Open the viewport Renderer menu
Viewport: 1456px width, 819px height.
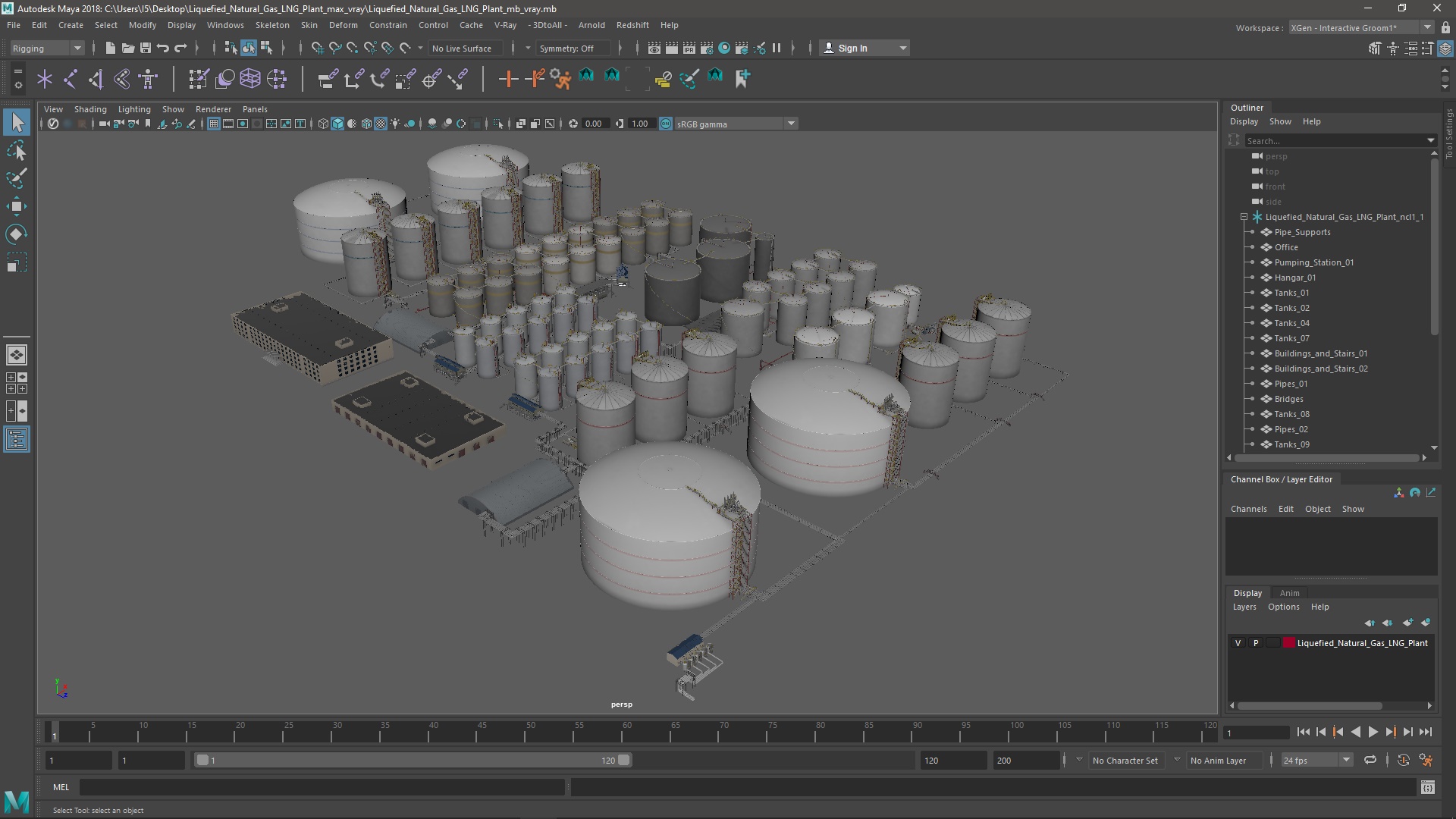(213, 109)
